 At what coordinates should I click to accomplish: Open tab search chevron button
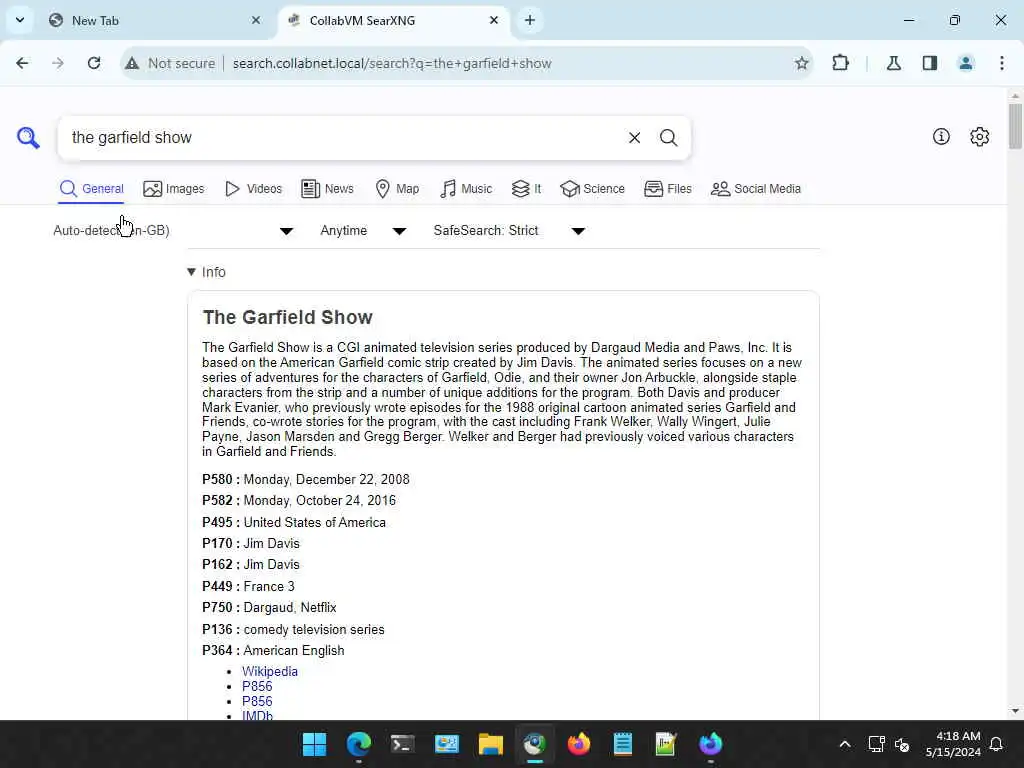pyautogui.click(x=20, y=20)
